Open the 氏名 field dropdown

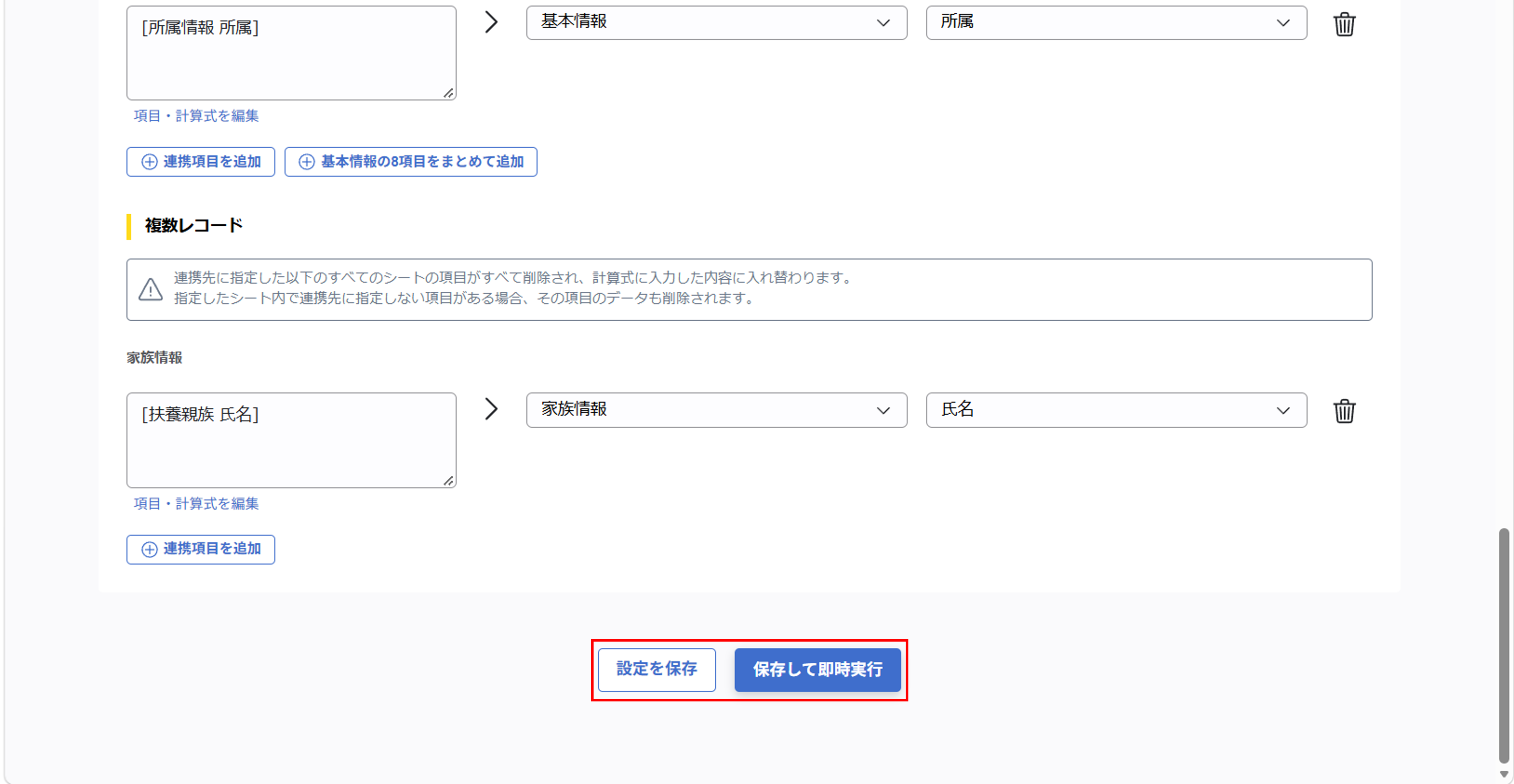1116,410
